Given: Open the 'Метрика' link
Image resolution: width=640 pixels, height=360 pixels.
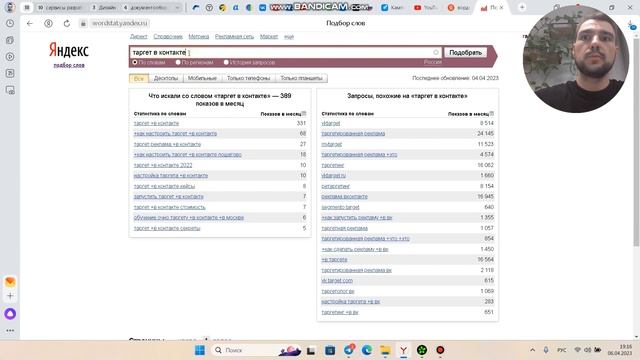Looking at the screenshot, I should (199, 37).
